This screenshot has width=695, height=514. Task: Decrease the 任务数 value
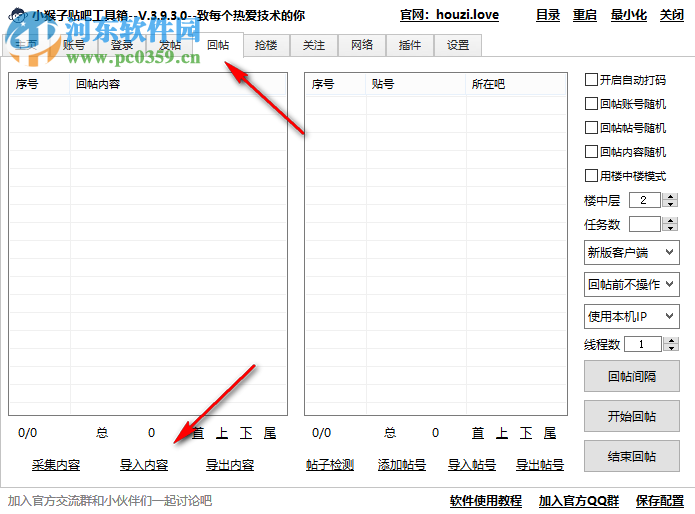[x=671, y=228]
